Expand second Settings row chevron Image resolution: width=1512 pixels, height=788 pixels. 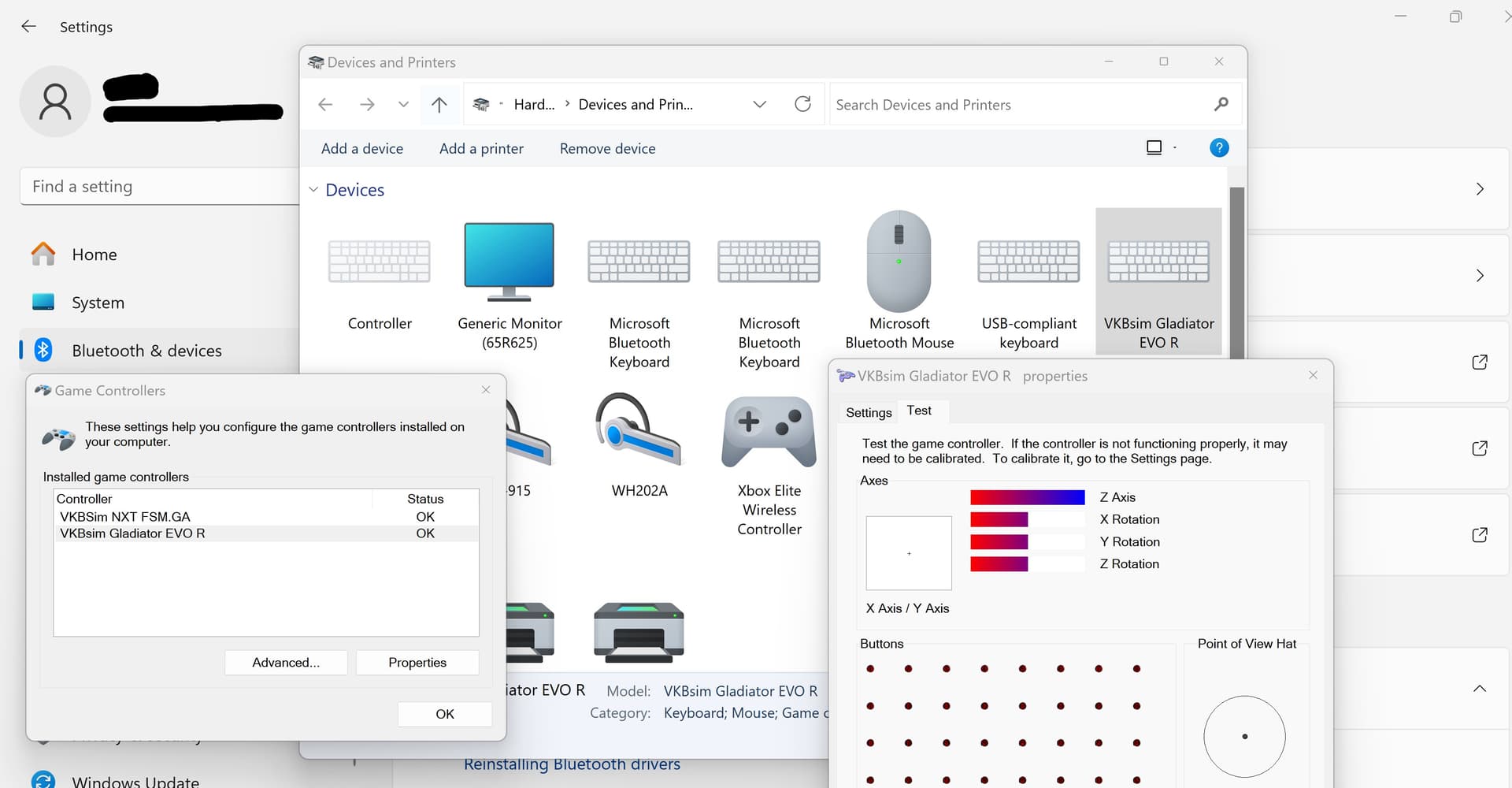click(x=1480, y=276)
